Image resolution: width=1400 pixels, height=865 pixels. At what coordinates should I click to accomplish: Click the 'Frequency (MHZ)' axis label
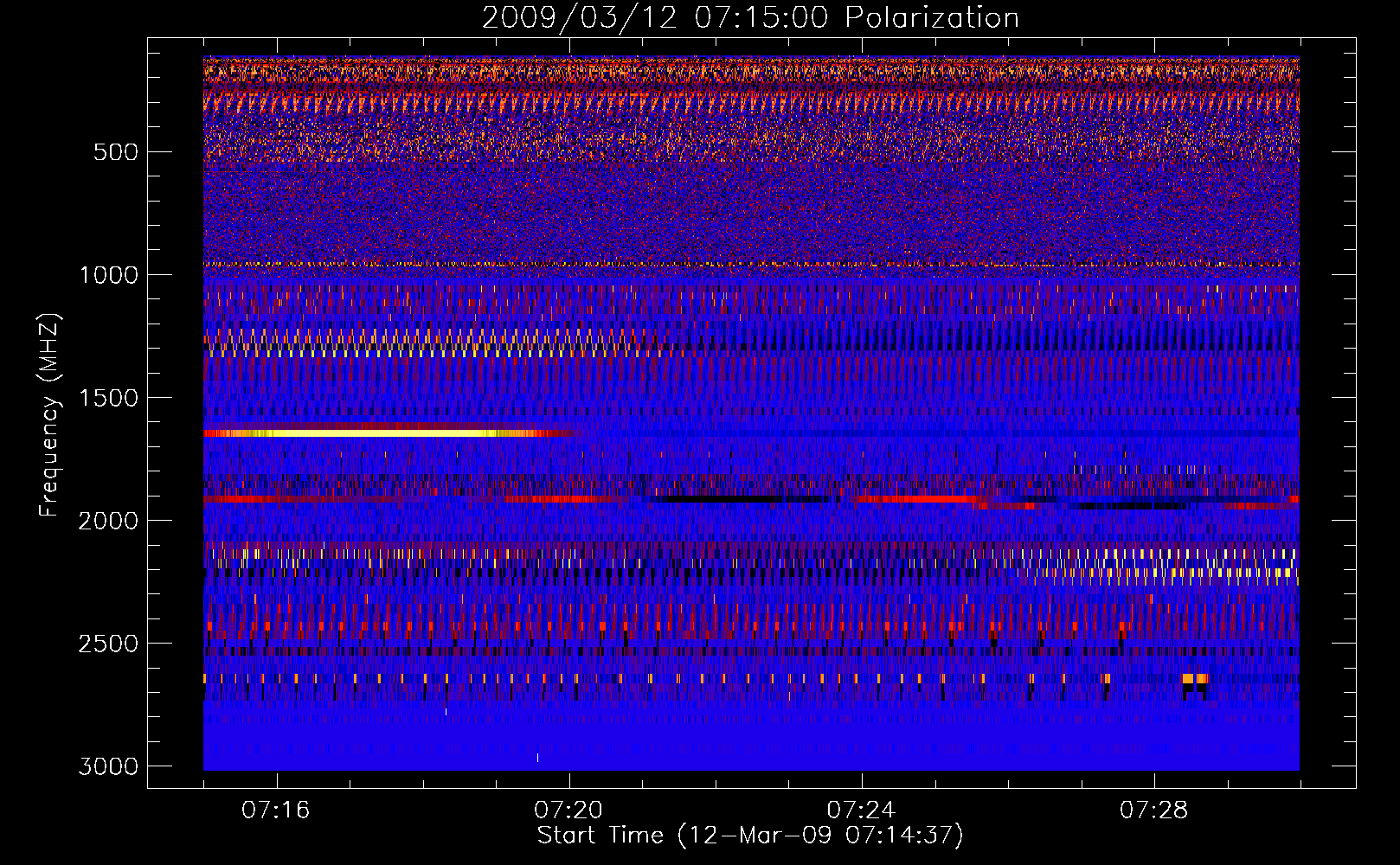click(x=49, y=415)
